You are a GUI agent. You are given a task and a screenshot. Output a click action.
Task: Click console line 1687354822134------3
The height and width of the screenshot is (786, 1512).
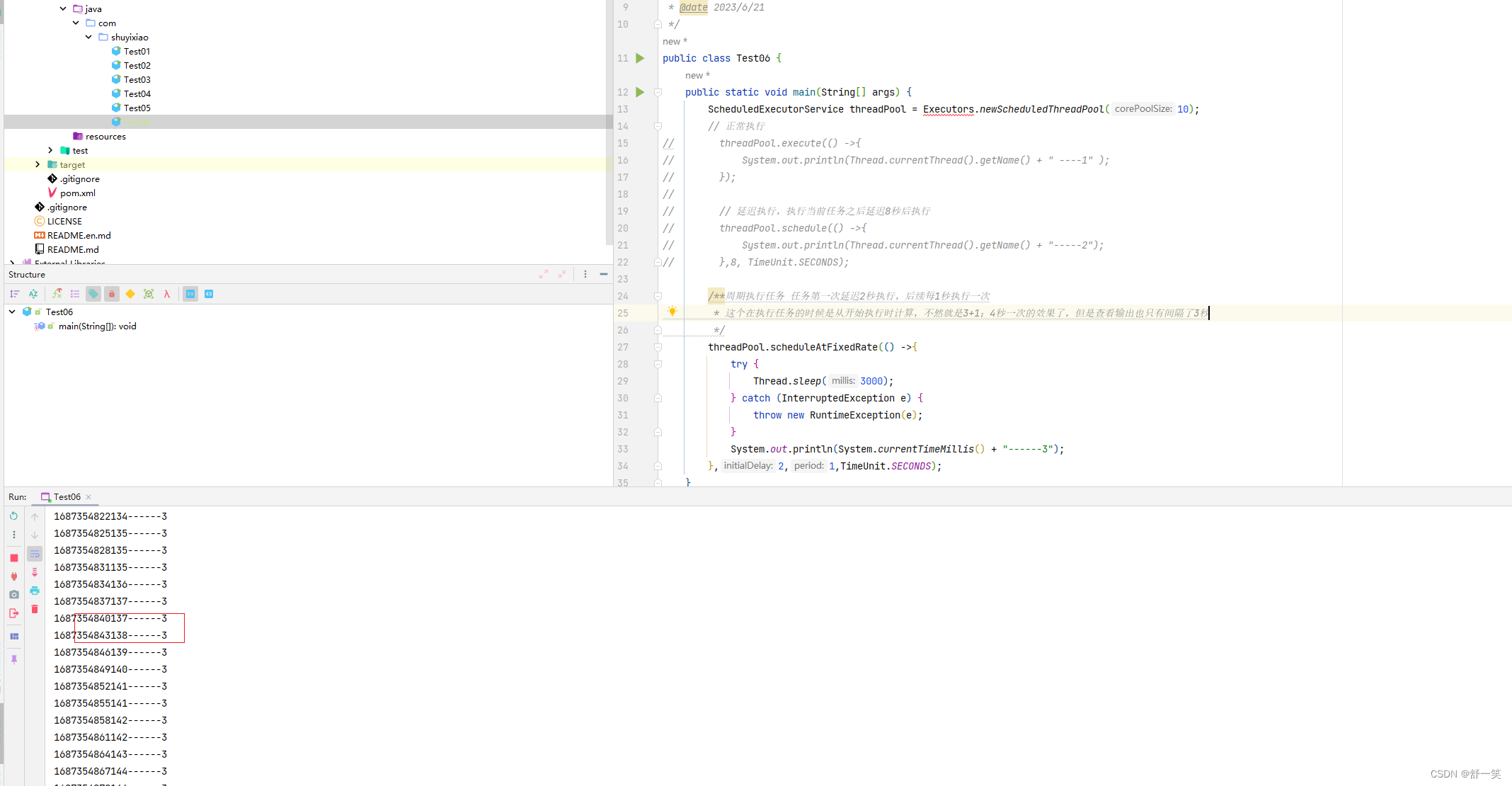tap(110, 516)
